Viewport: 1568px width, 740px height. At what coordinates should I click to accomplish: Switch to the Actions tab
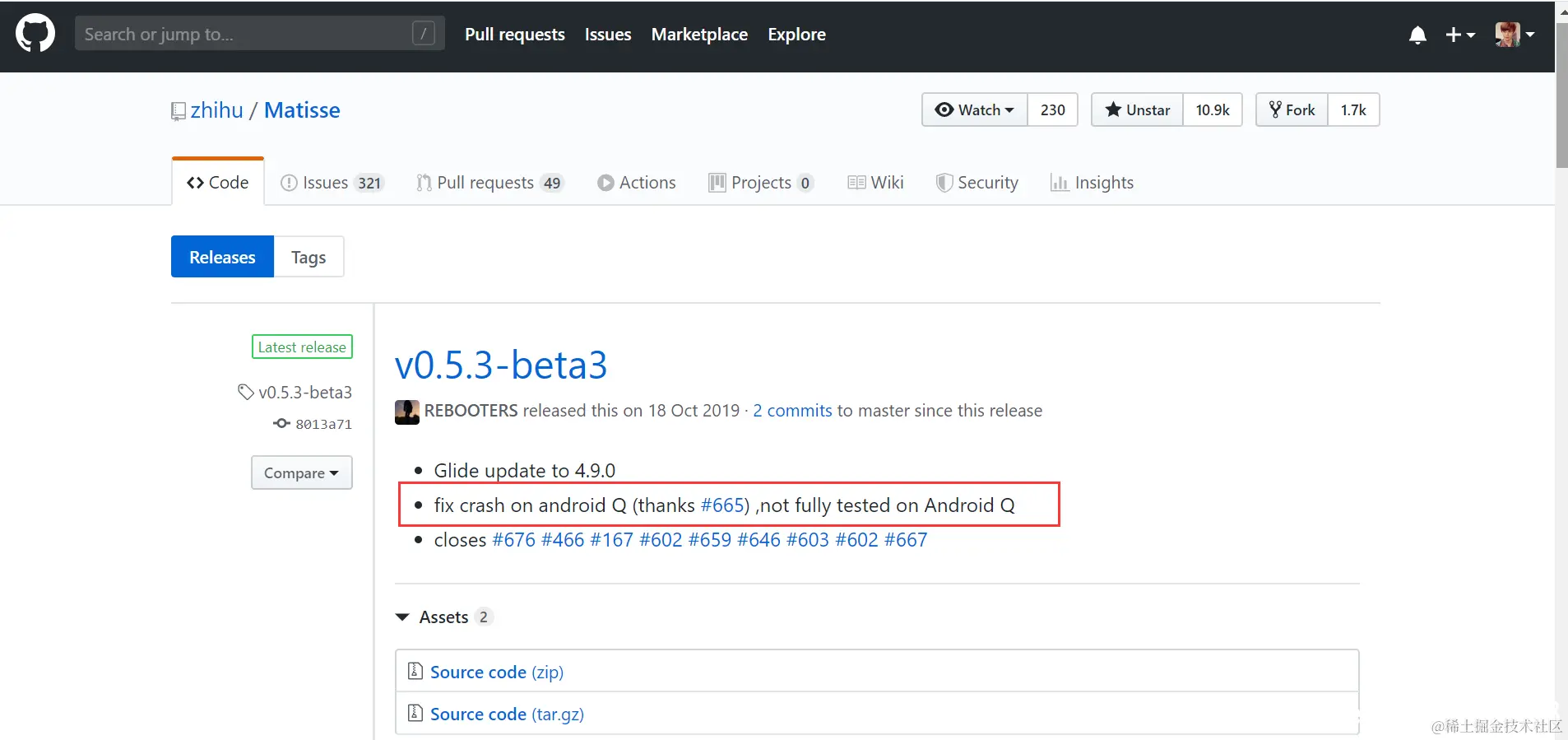tap(637, 183)
